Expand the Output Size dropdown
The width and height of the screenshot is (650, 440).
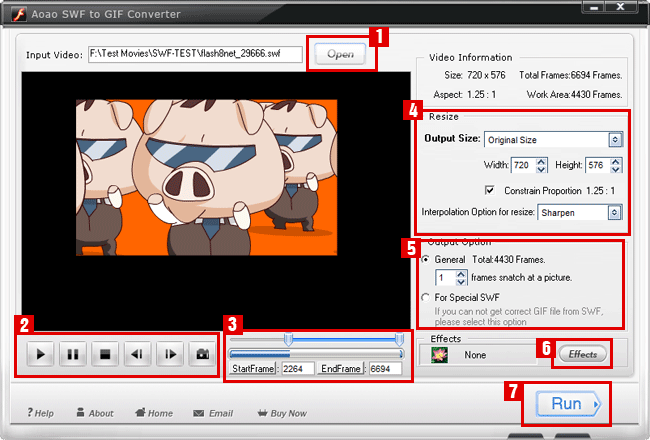click(615, 140)
